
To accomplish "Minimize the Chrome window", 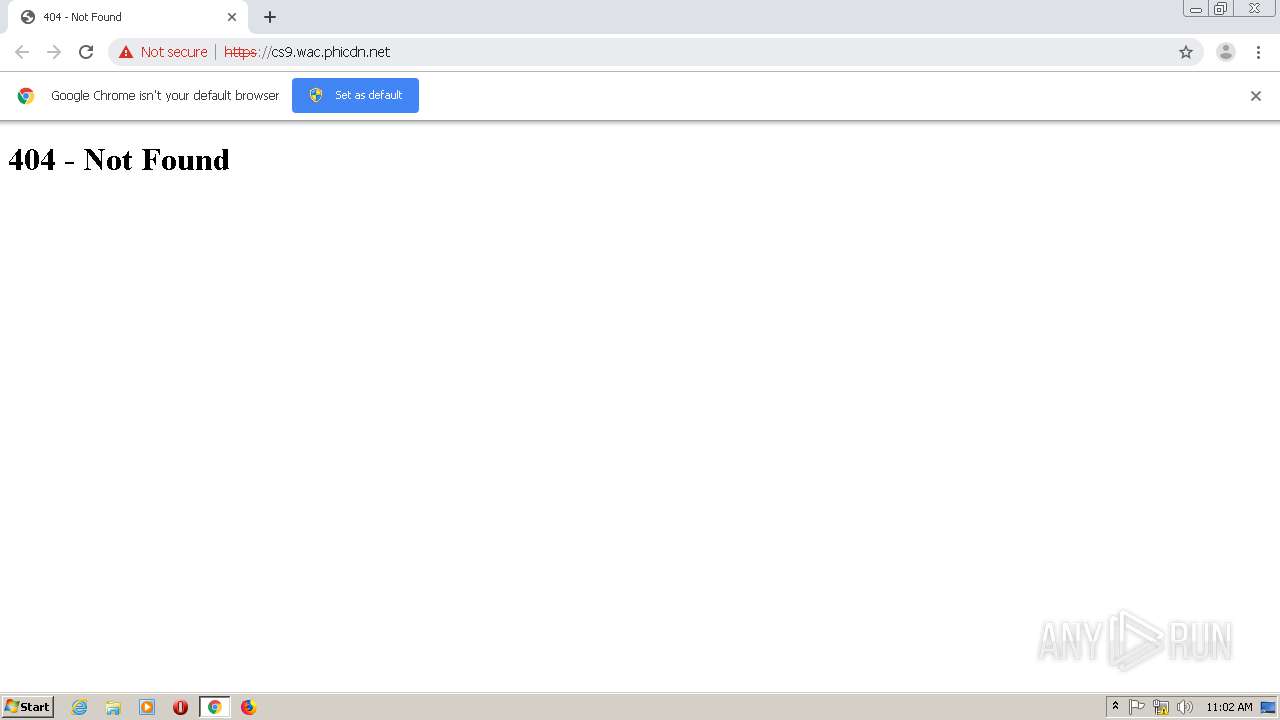I will click(1196, 9).
